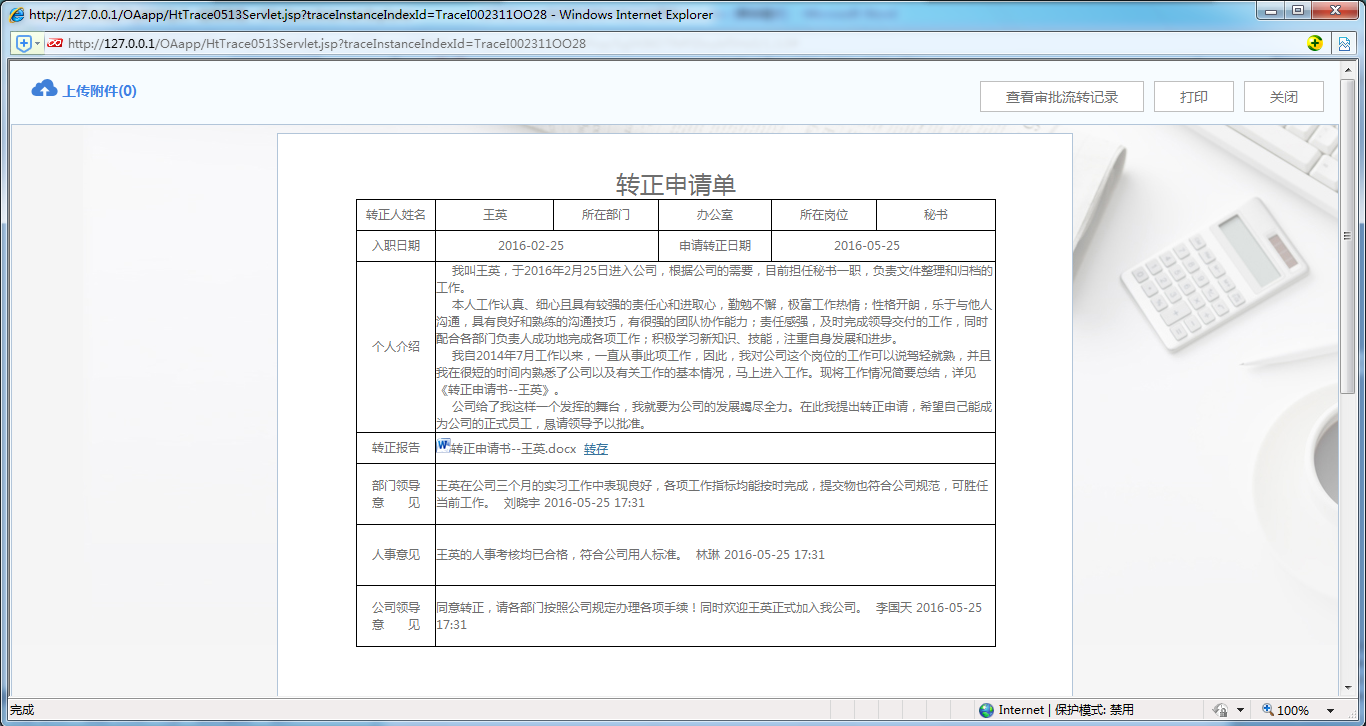The width and height of the screenshot is (1366, 726).
Task: Enable Compatibility View with the broken page icon
Action: point(1345,43)
